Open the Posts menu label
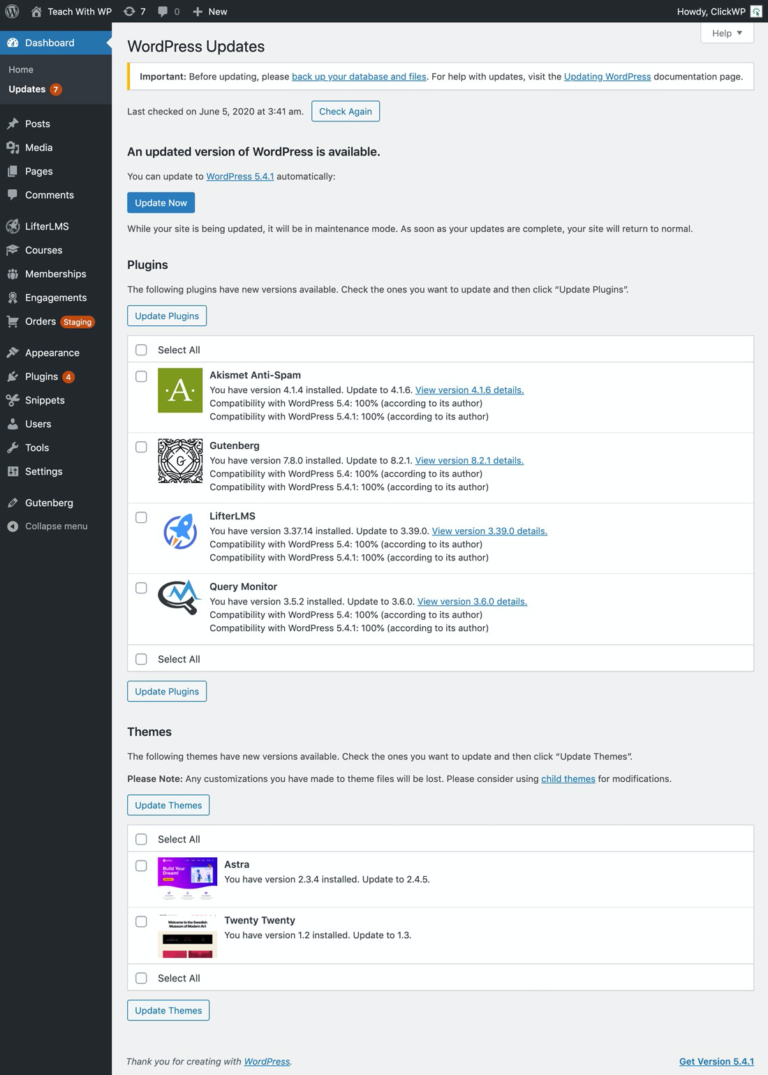 pyautogui.click(x=38, y=124)
